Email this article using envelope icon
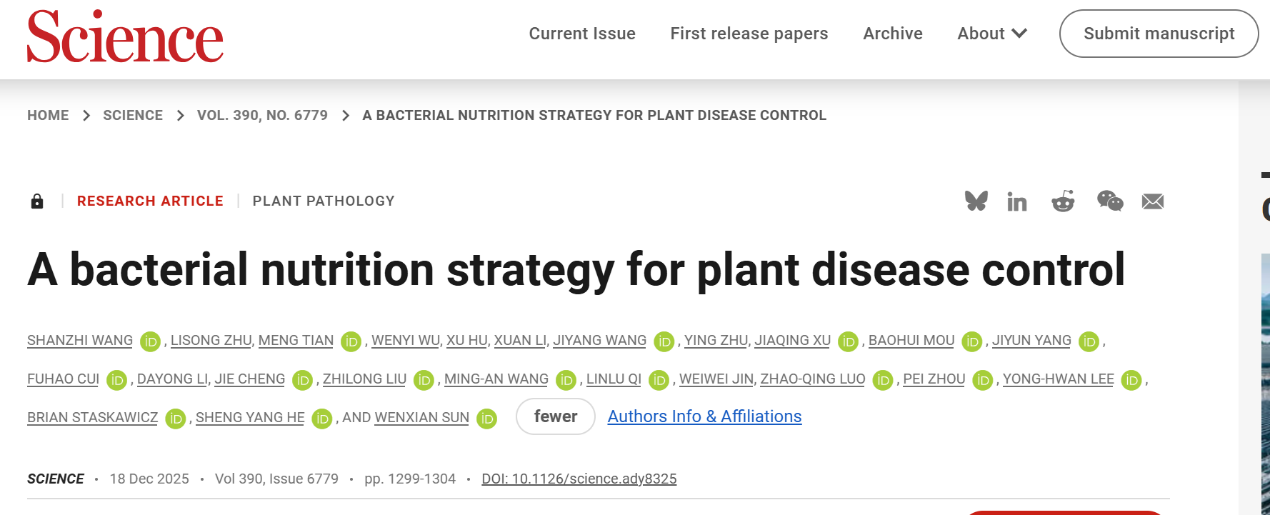The height and width of the screenshot is (515, 1270). click(x=1153, y=202)
